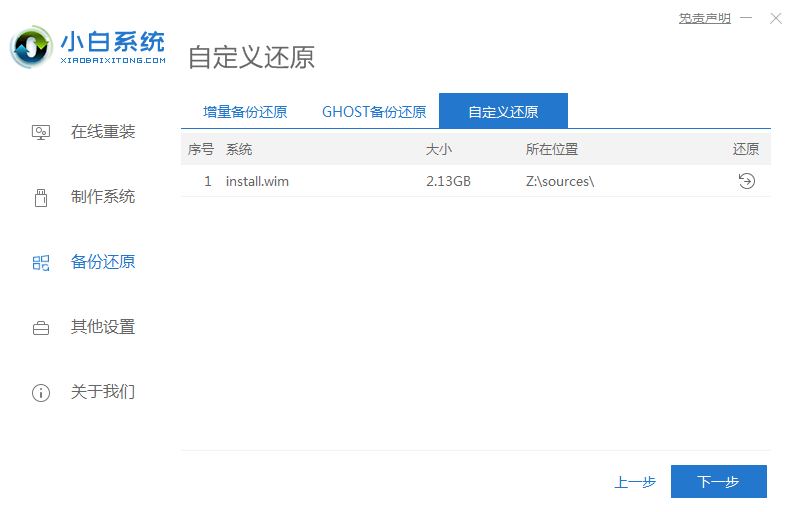Click the toolbox icon beside 其他设置
This screenshot has height=512, width=800.
pos(41,328)
